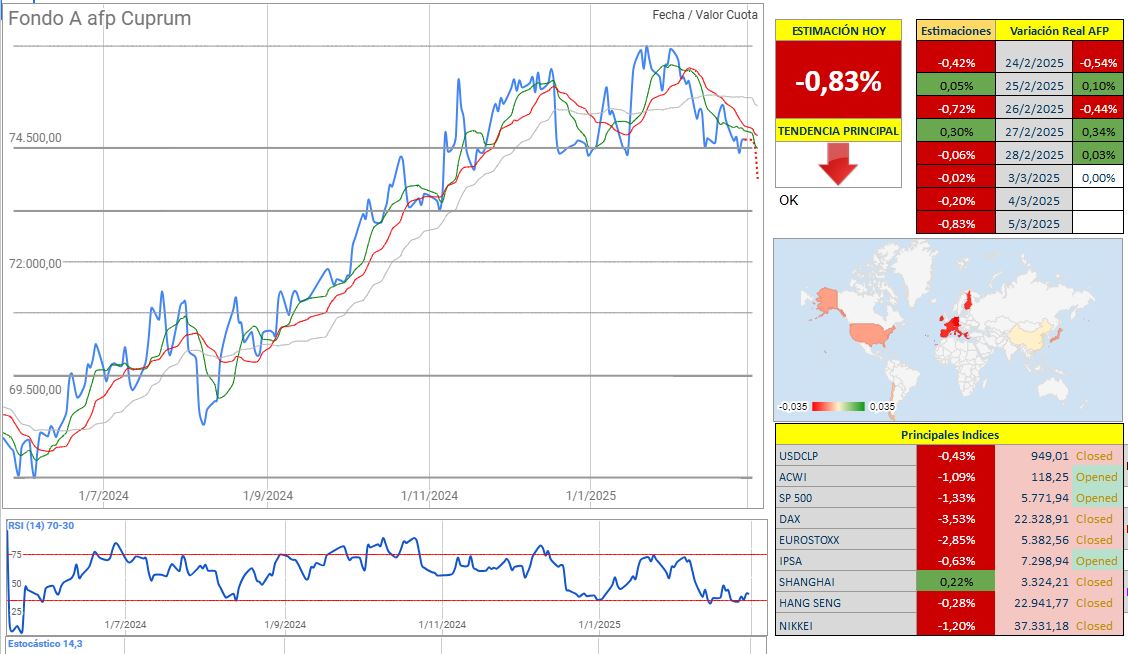Click the United States on the world map
The width and height of the screenshot is (1128, 654).
click(x=871, y=334)
